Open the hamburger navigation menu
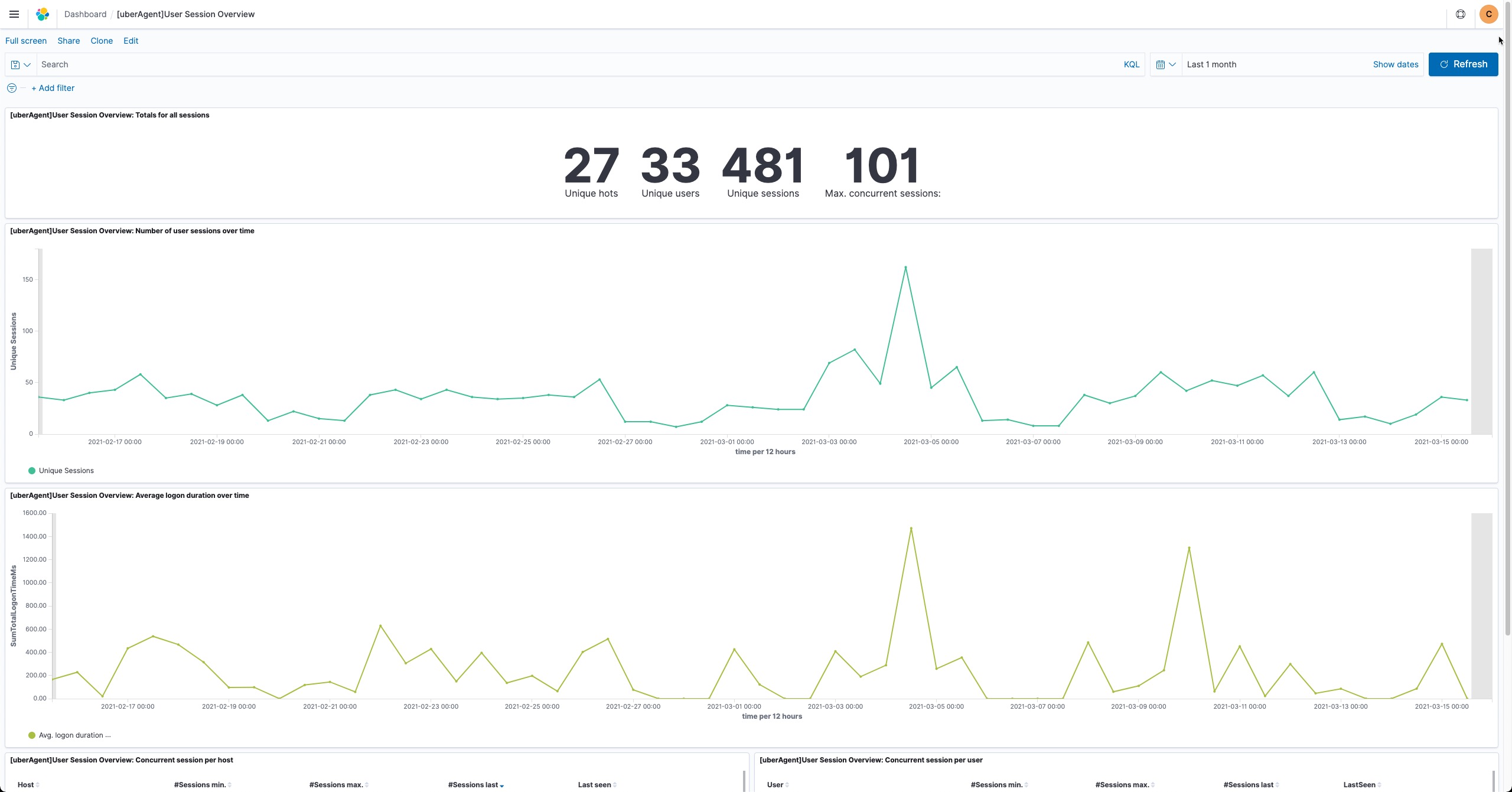Screen dimensions: 1512x792 (x=14, y=14)
